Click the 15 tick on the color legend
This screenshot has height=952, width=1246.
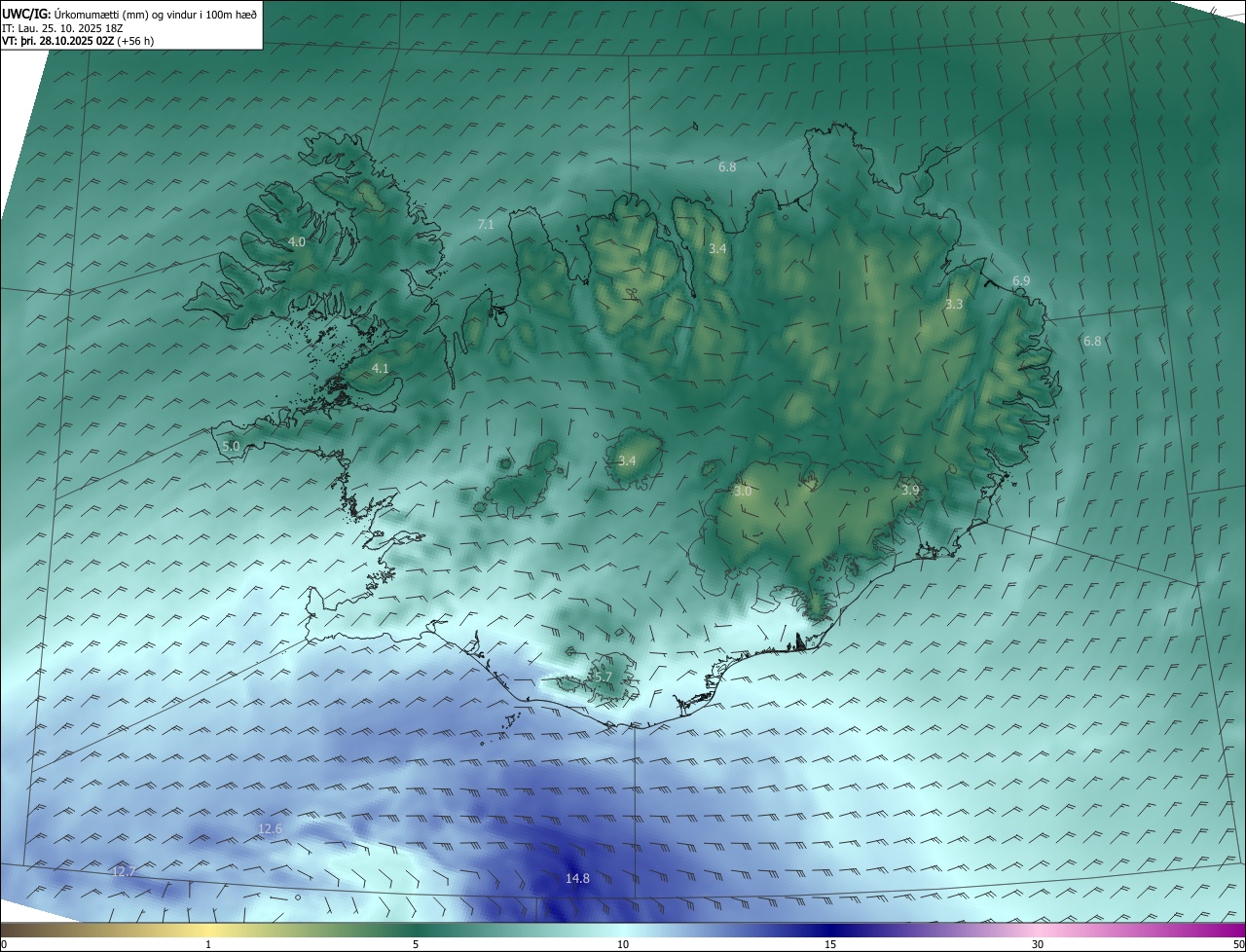830,944
